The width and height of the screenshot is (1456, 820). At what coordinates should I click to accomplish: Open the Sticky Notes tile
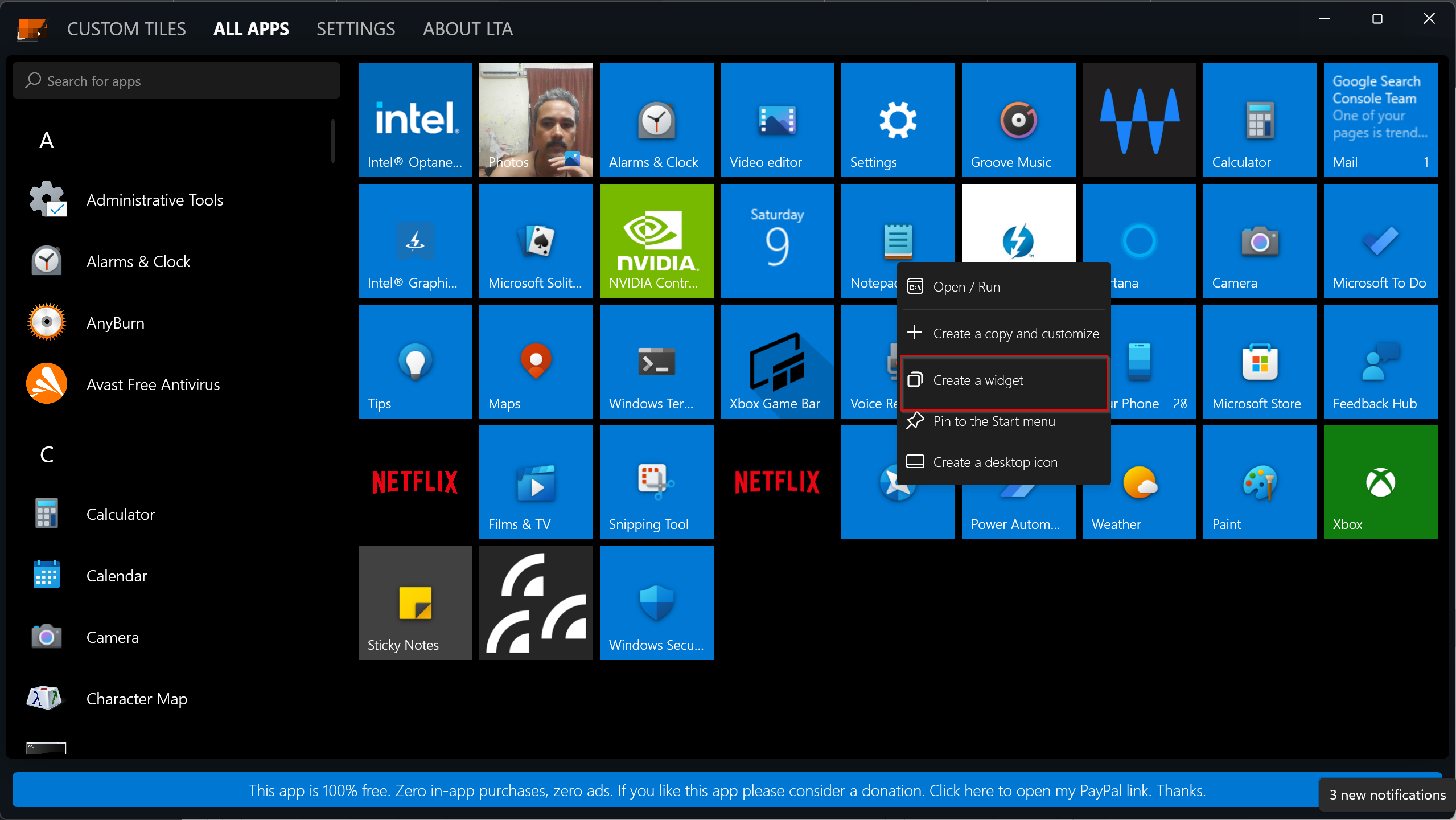415,603
